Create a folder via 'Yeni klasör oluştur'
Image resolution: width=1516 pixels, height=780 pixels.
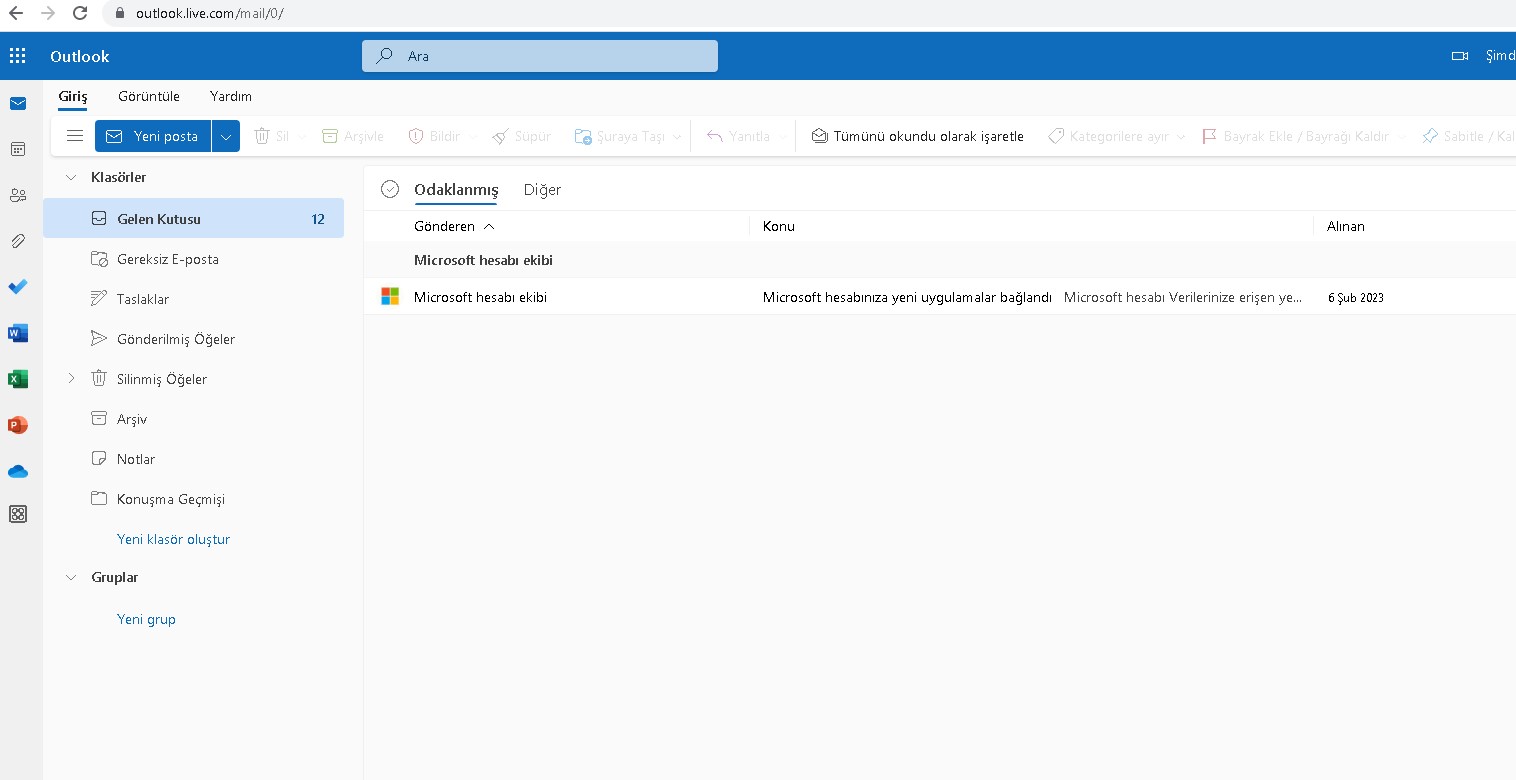172,538
